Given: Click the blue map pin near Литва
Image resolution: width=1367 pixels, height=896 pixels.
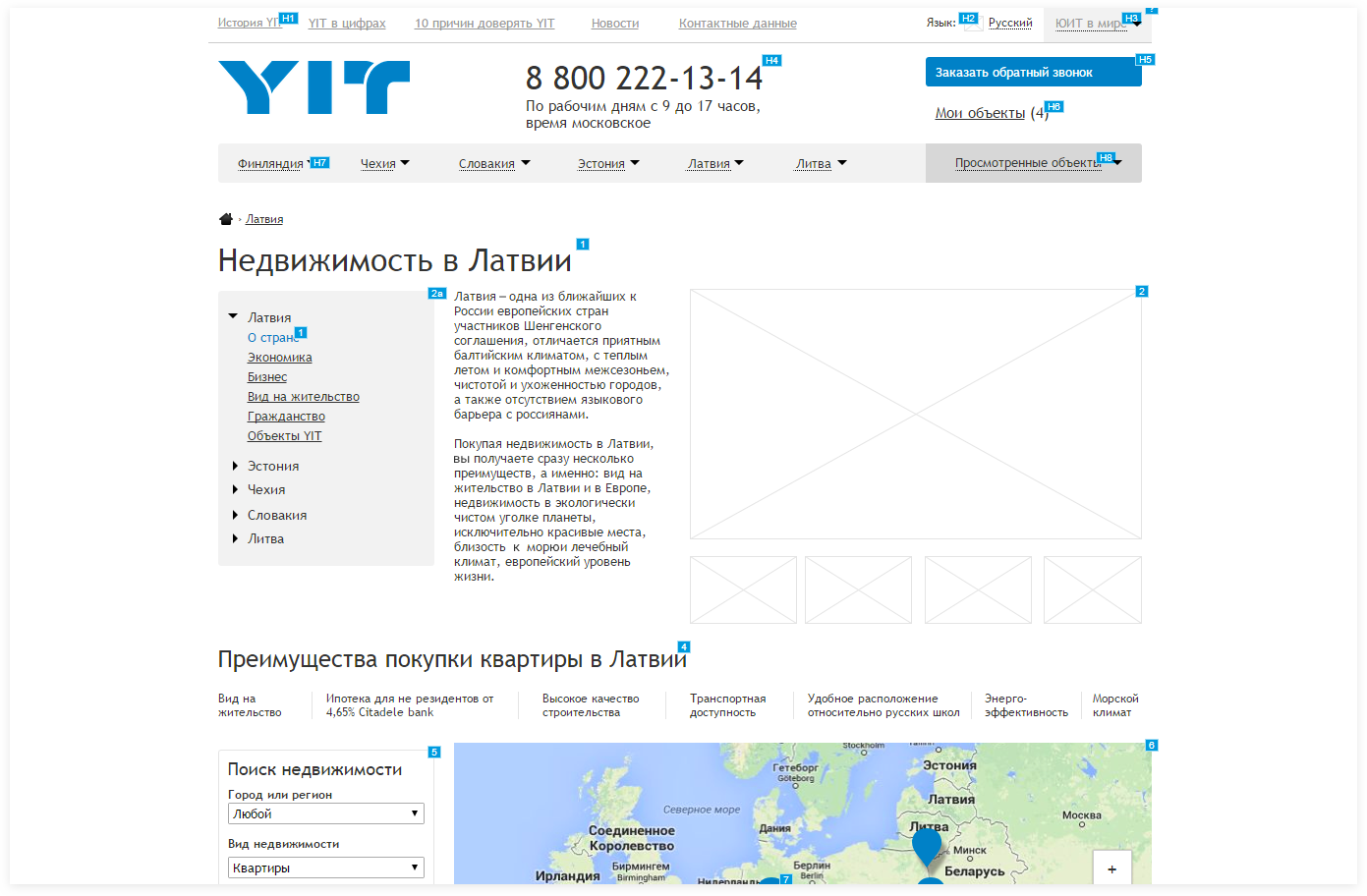Looking at the screenshot, I should (x=927, y=850).
